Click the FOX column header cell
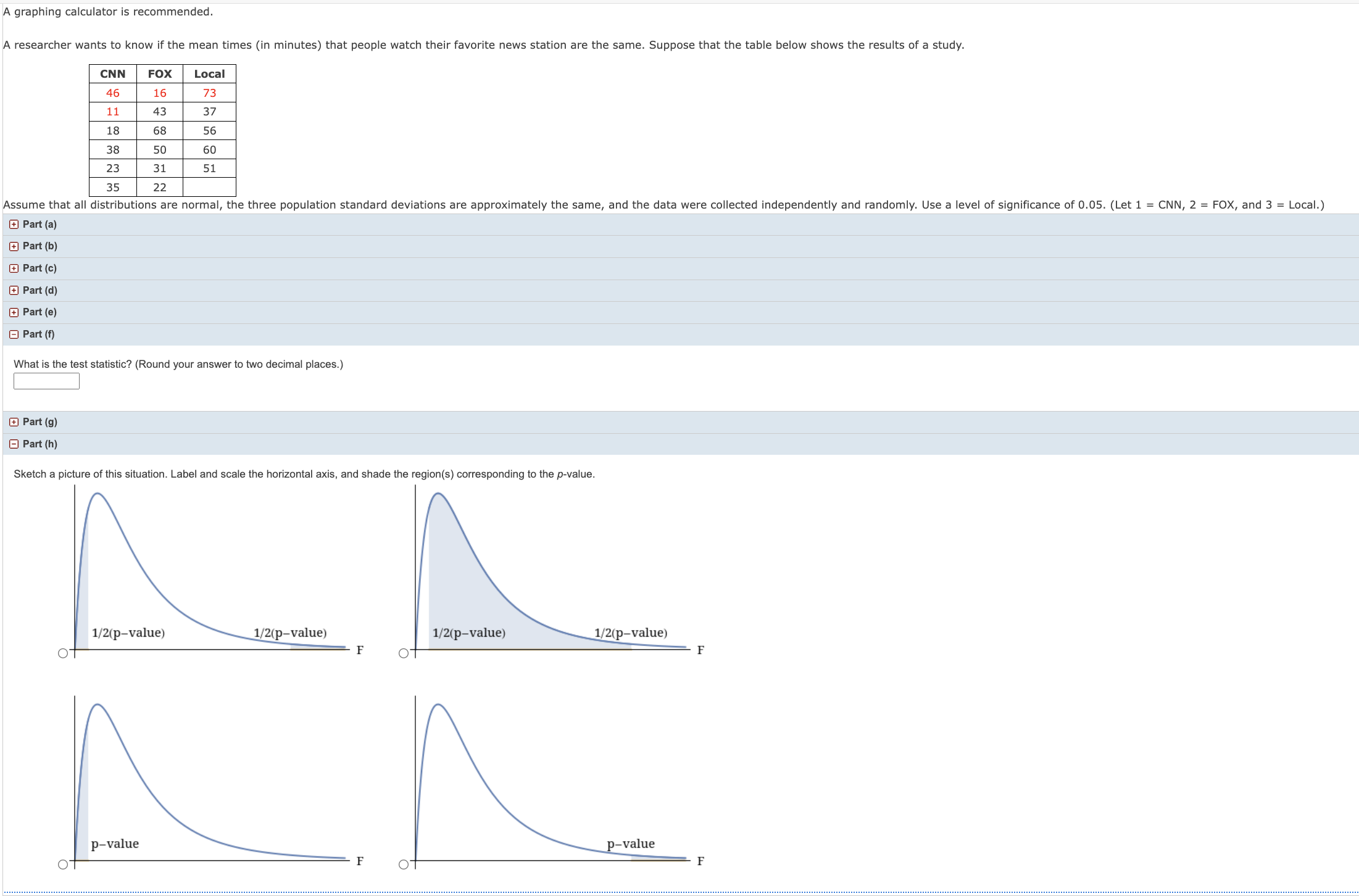Viewport: 1359px width, 896px height. tap(160, 74)
